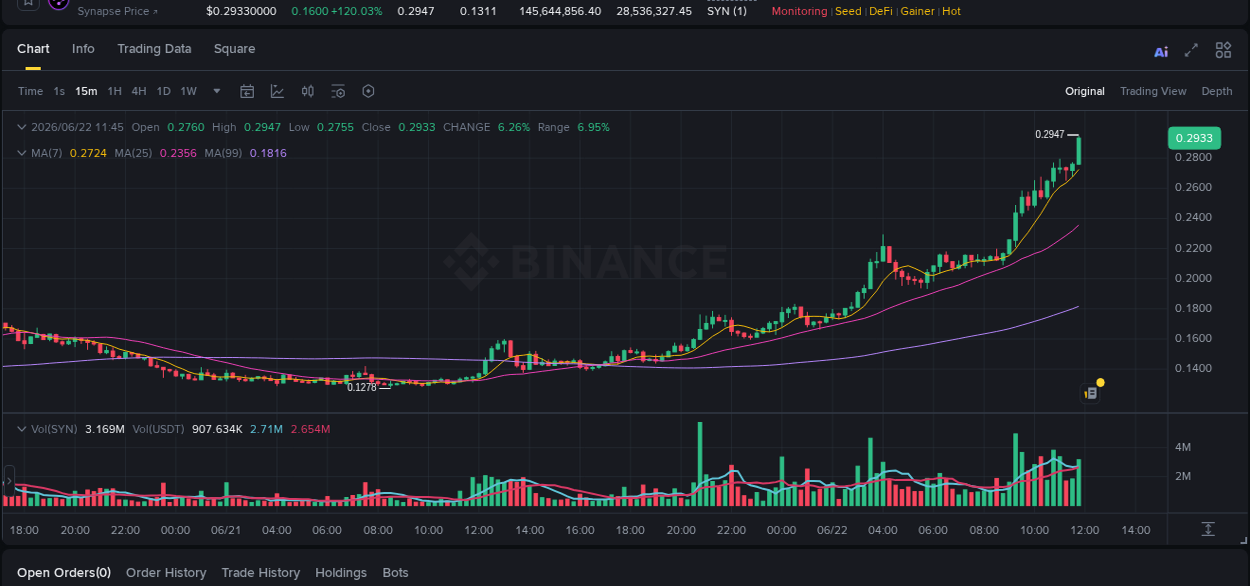
Task: Click the 0.2000 price axis label
Action: tap(1192, 278)
